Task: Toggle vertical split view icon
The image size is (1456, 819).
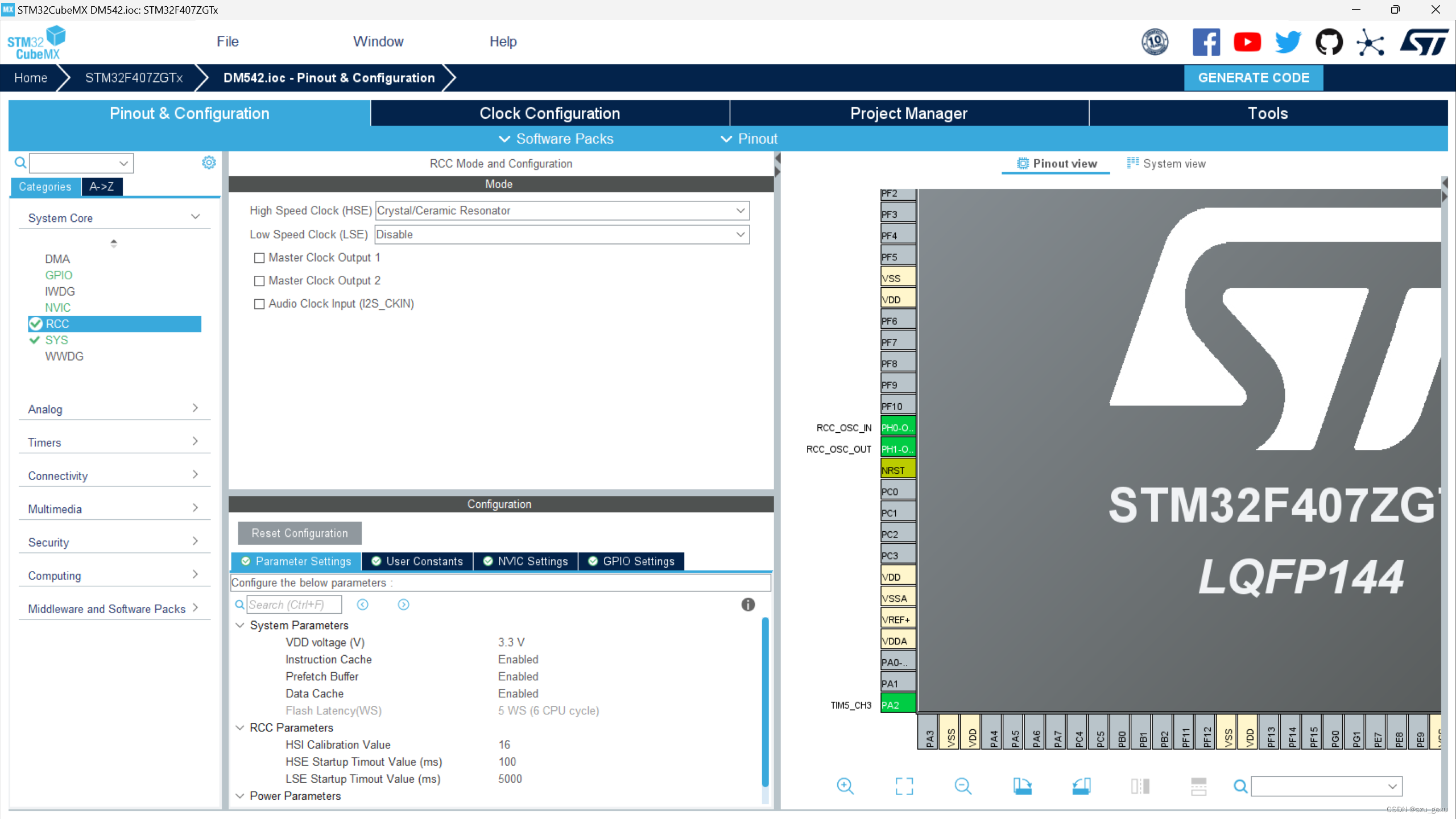Action: pyautogui.click(x=1140, y=786)
